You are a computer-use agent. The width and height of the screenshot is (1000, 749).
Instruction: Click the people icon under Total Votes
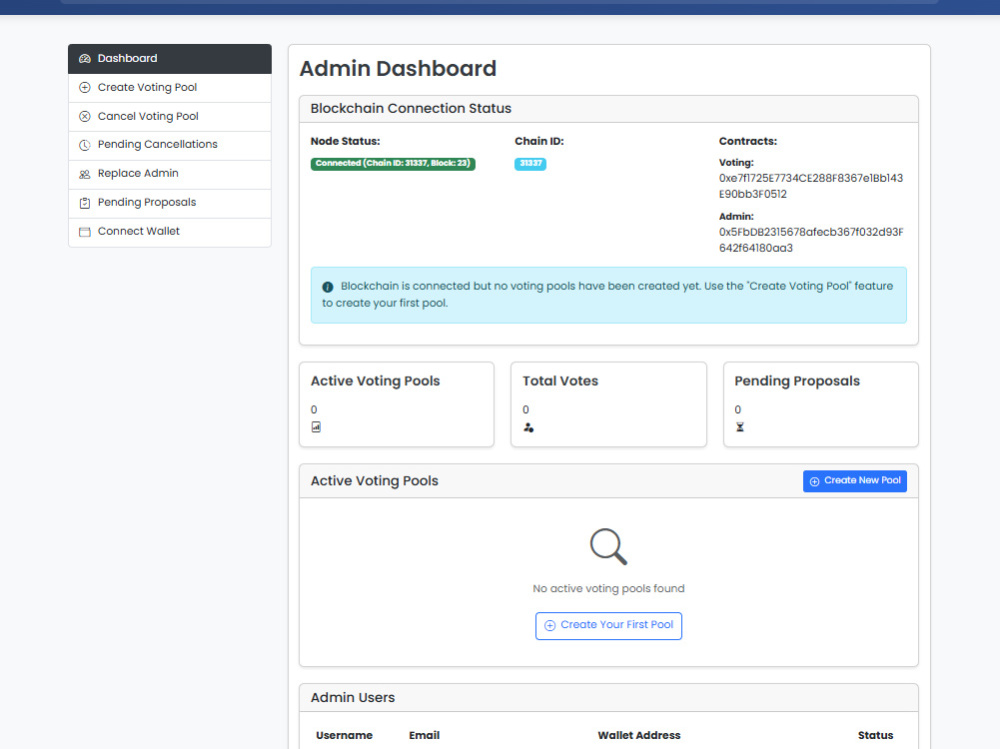coord(528,427)
